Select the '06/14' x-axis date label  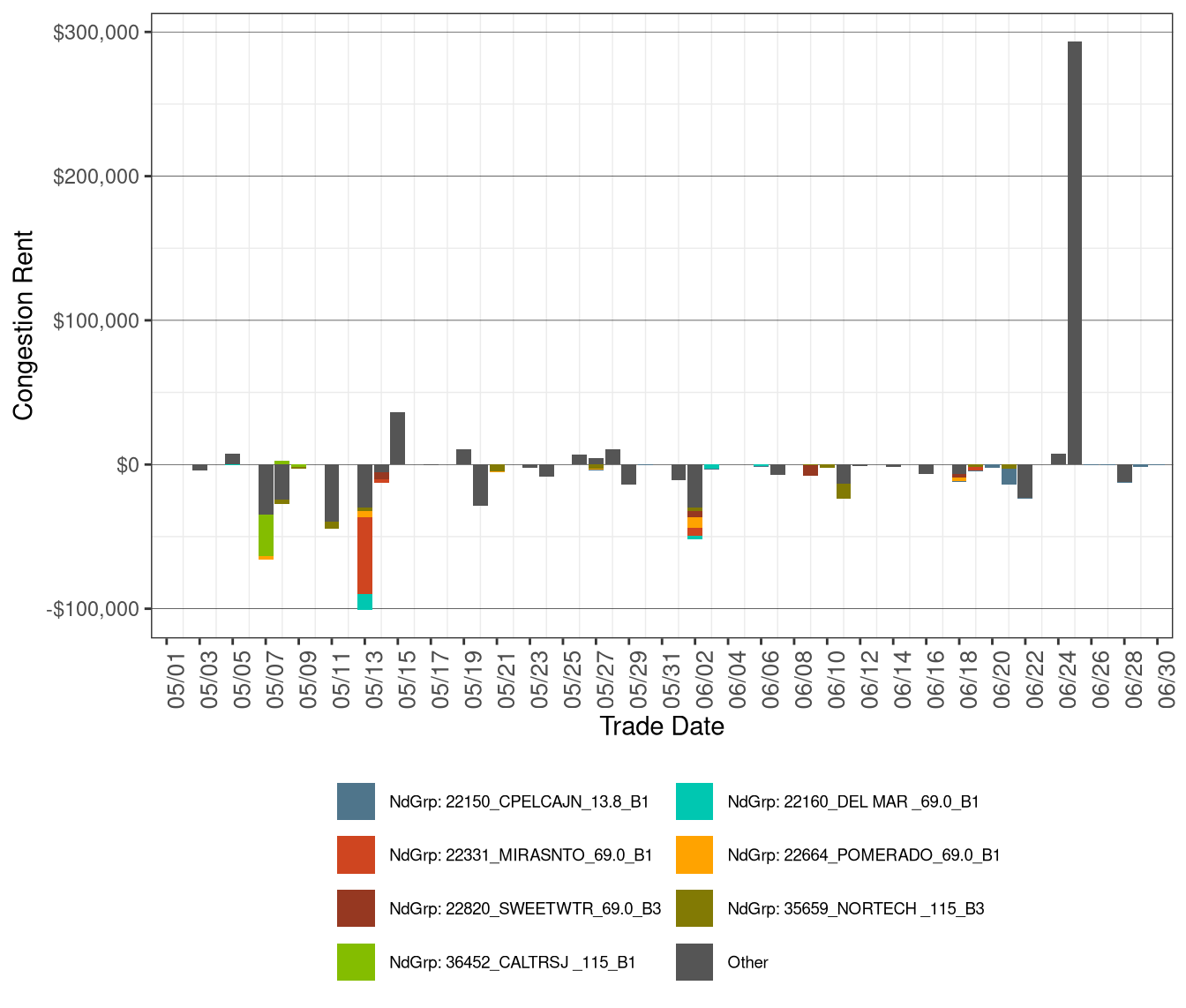pos(902,680)
